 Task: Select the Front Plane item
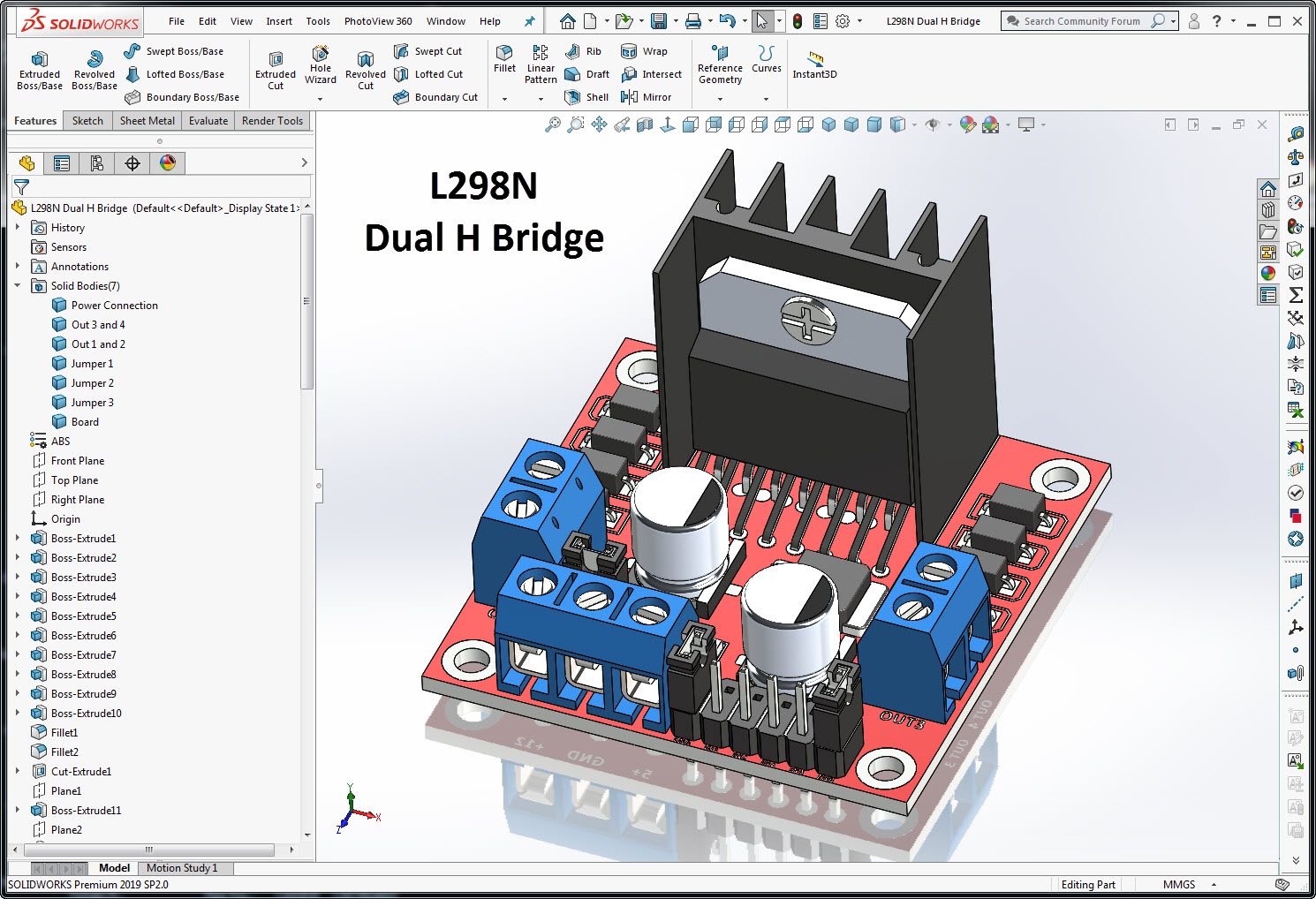(x=78, y=461)
